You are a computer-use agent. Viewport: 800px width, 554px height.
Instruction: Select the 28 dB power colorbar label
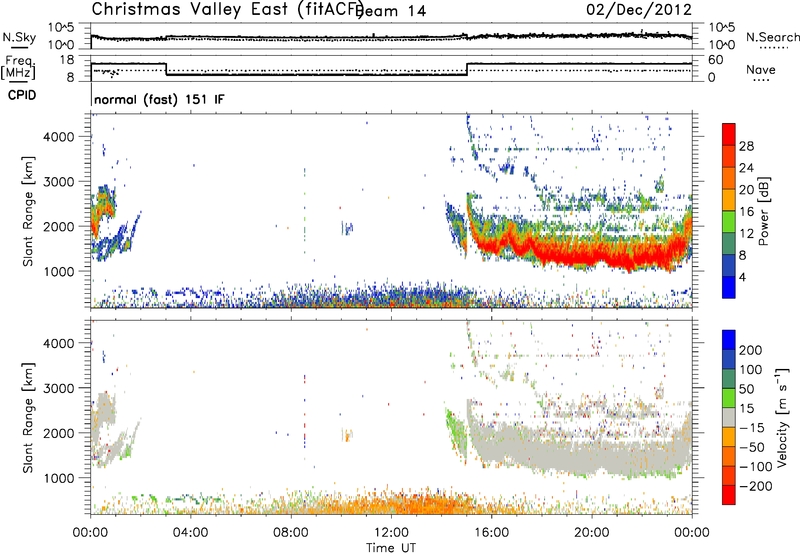746,146
